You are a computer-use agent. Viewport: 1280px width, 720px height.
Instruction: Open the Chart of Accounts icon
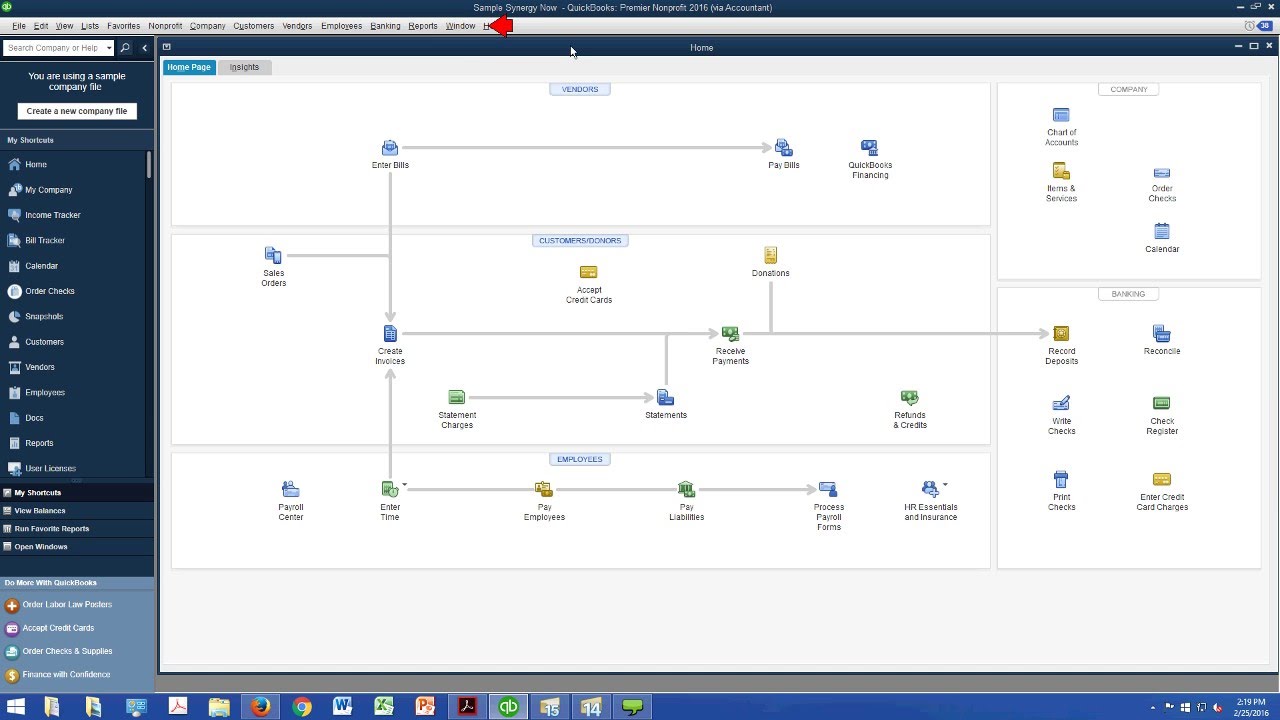(x=1061, y=116)
